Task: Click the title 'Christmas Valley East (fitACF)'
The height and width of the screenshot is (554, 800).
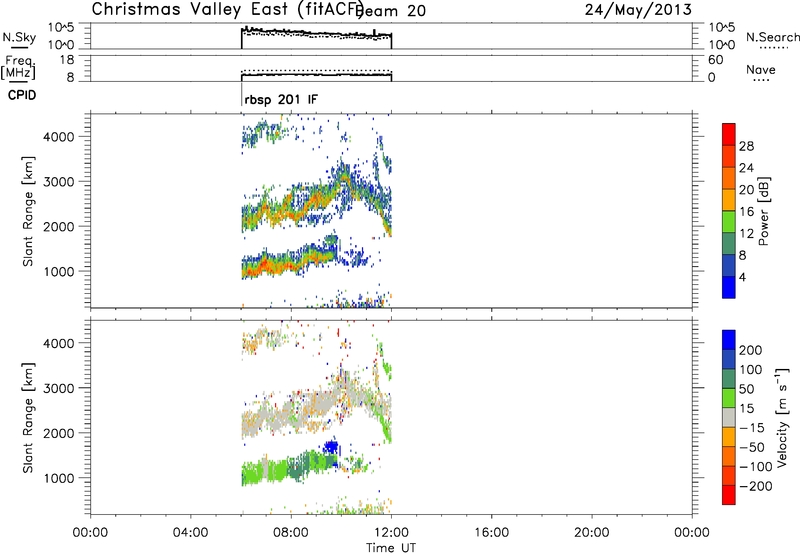Action: coord(228,9)
